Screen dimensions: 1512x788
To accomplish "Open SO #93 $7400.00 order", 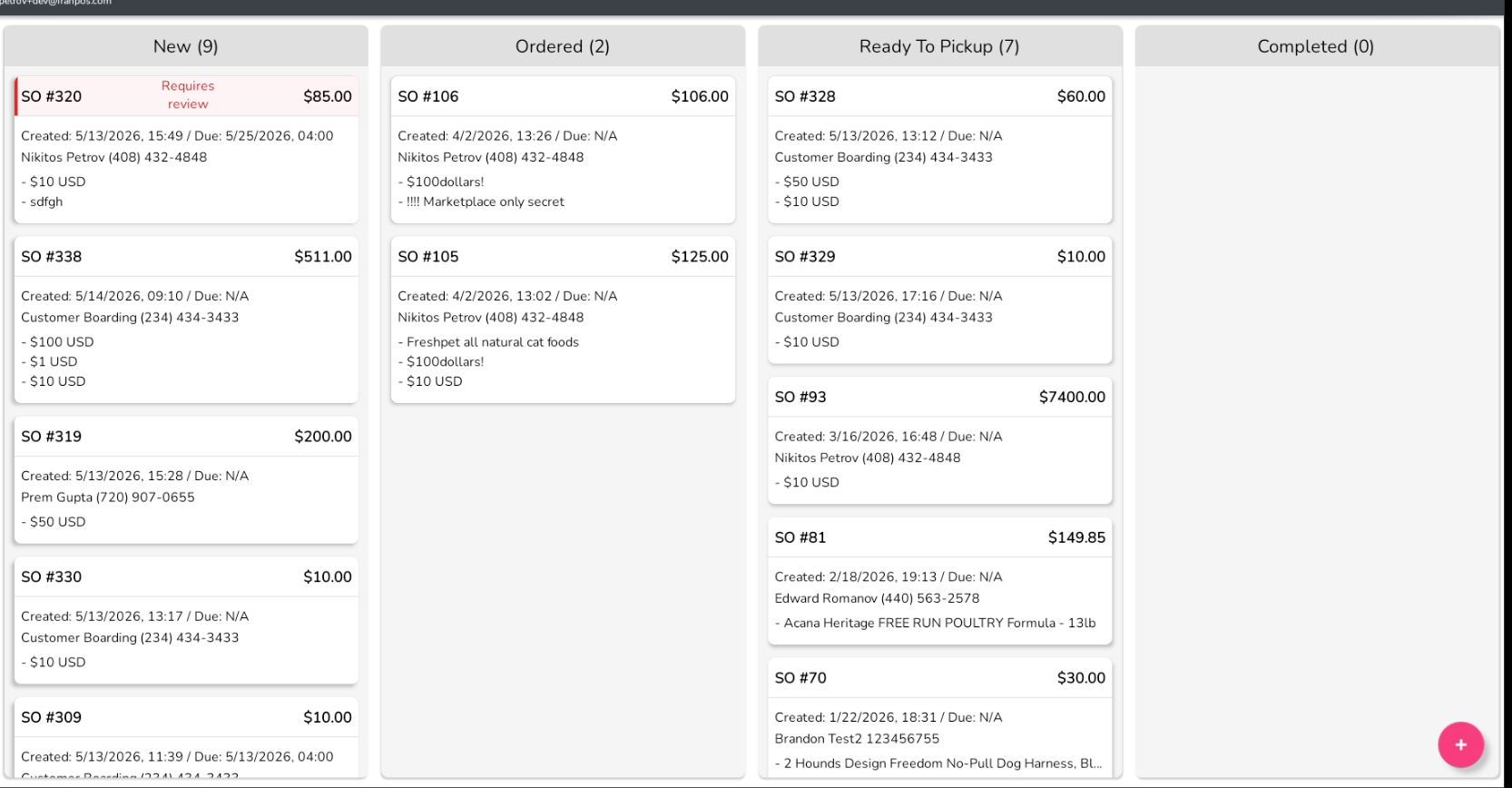I will click(x=939, y=440).
